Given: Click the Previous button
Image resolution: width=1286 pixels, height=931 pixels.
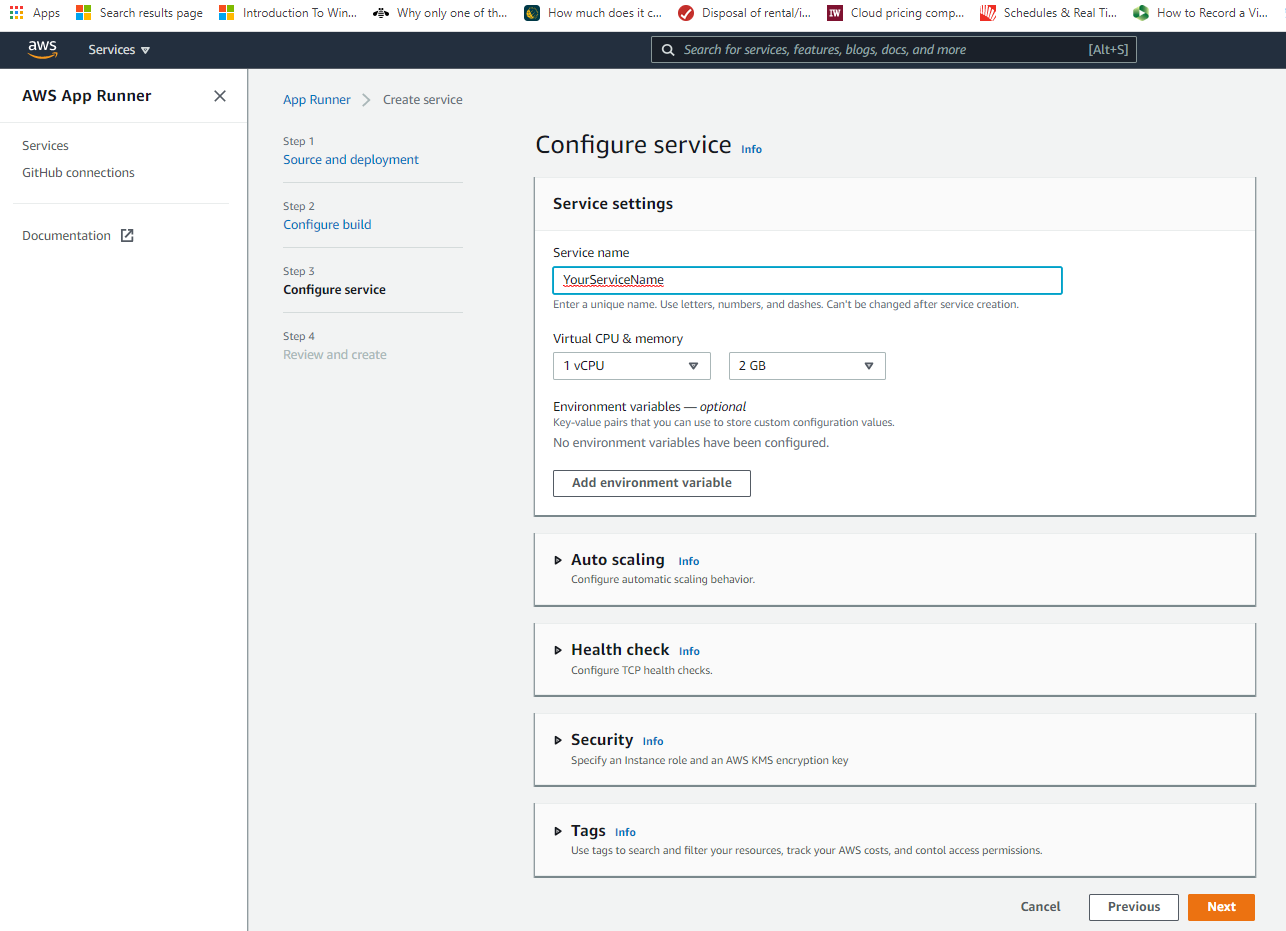Looking at the screenshot, I should [x=1134, y=907].
